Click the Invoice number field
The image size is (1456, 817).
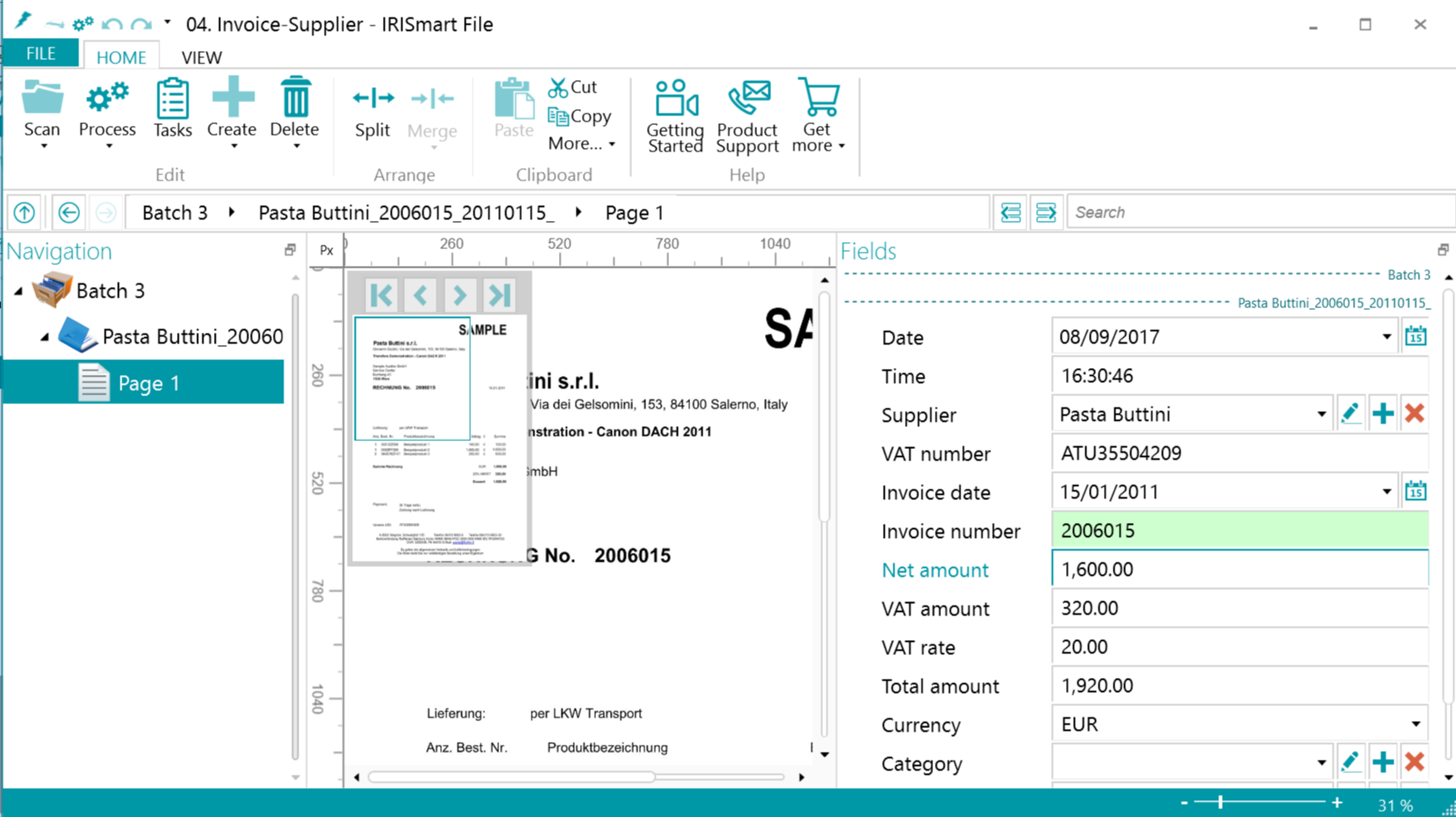click(1239, 530)
